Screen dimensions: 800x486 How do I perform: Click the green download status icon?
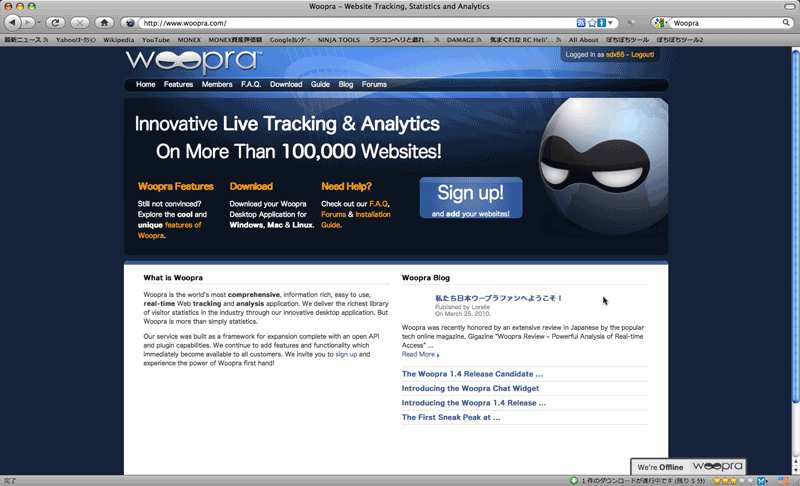pyautogui.click(x=573, y=480)
